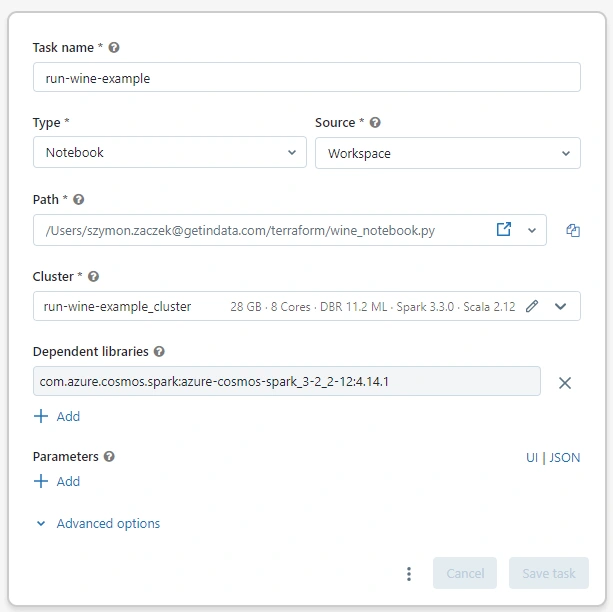Click the Dependent libraries help icon

point(159,352)
